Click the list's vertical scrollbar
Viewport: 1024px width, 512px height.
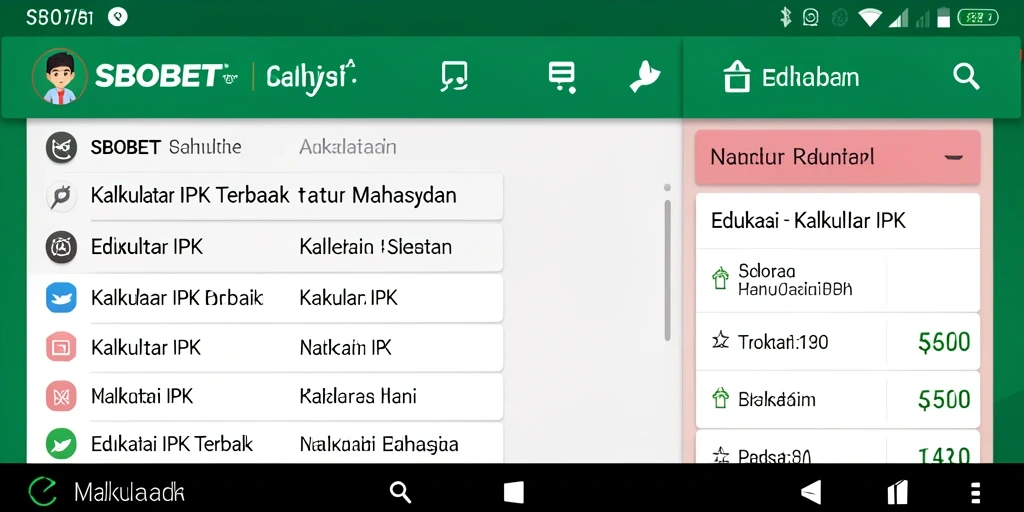(667, 270)
